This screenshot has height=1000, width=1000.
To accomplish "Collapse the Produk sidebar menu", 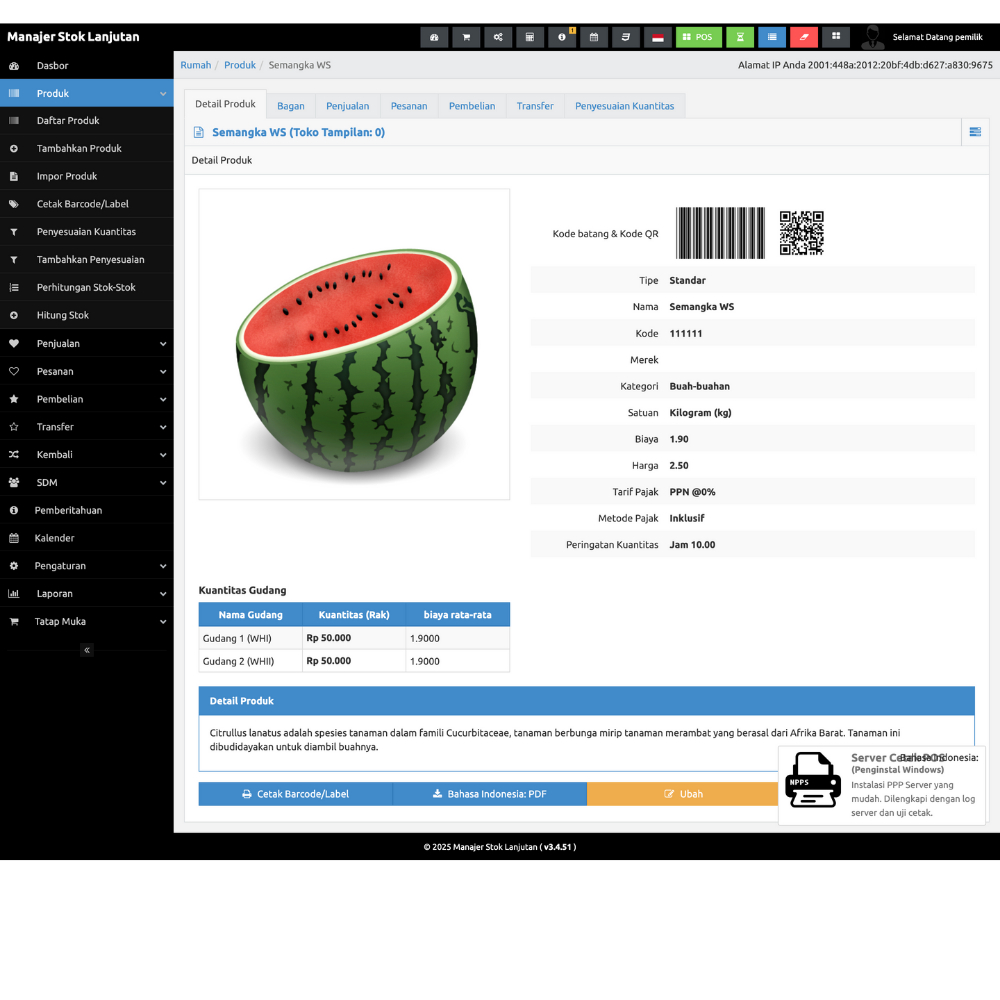I will [x=87, y=94].
